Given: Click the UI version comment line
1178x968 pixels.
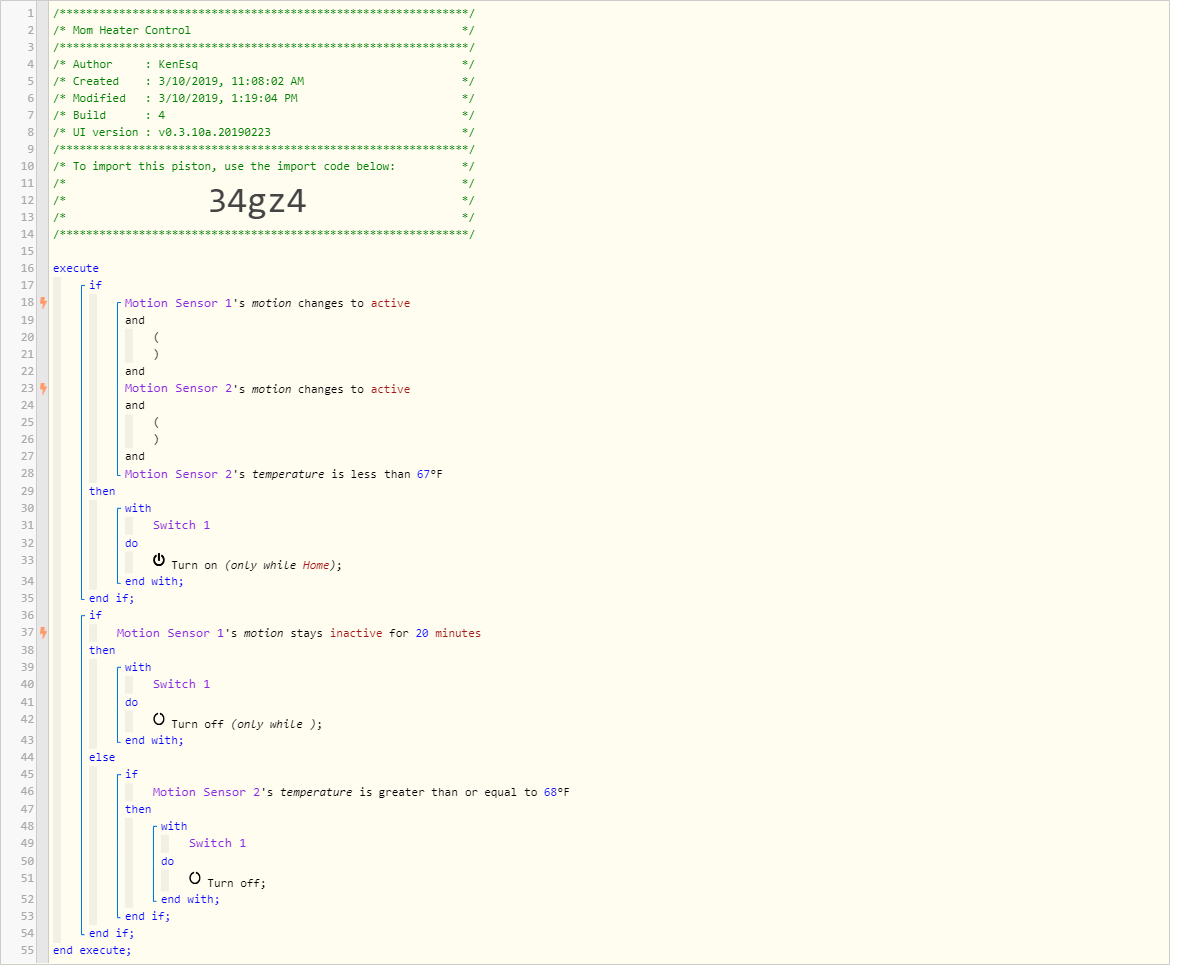Looking at the screenshot, I should (x=264, y=132).
